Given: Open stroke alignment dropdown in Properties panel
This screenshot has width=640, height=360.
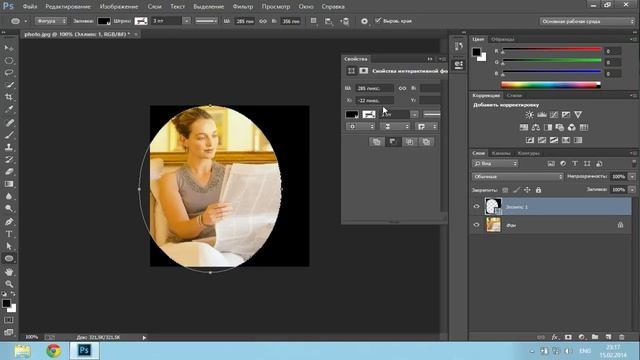Looking at the screenshot, I should coord(360,127).
